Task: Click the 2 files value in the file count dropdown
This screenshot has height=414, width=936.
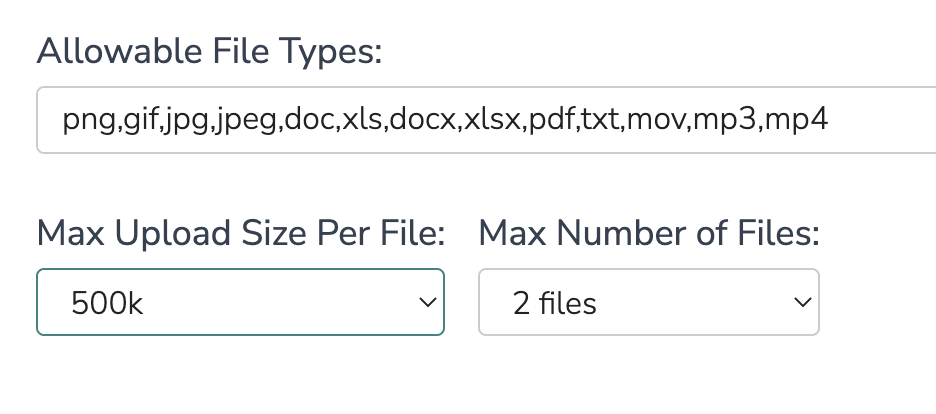Action: point(555,303)
